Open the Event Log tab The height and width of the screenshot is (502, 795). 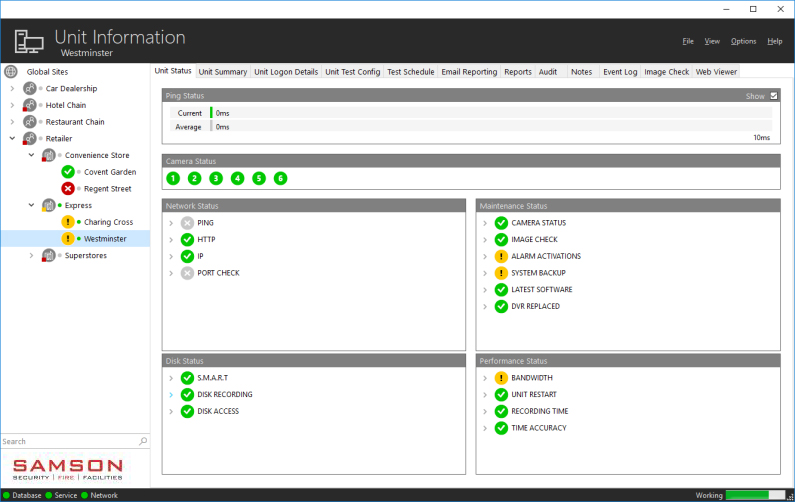[619, 72]
